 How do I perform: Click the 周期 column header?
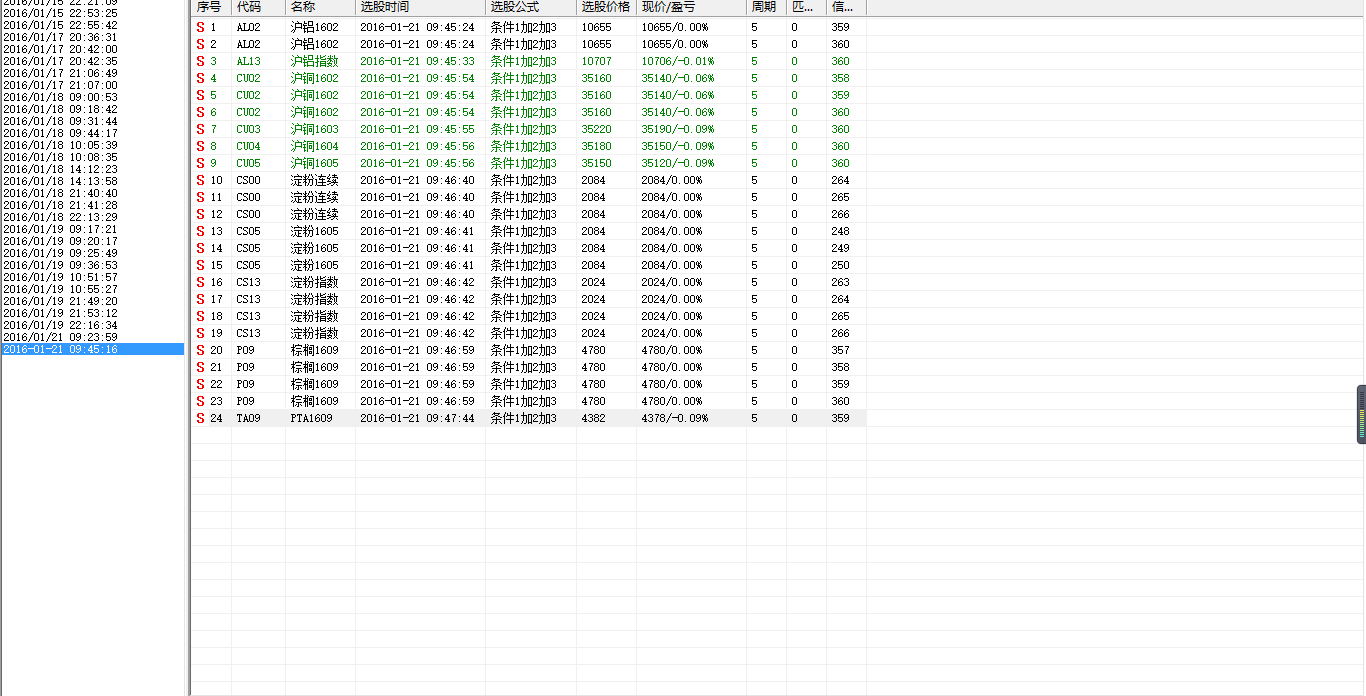click(765, 7)
